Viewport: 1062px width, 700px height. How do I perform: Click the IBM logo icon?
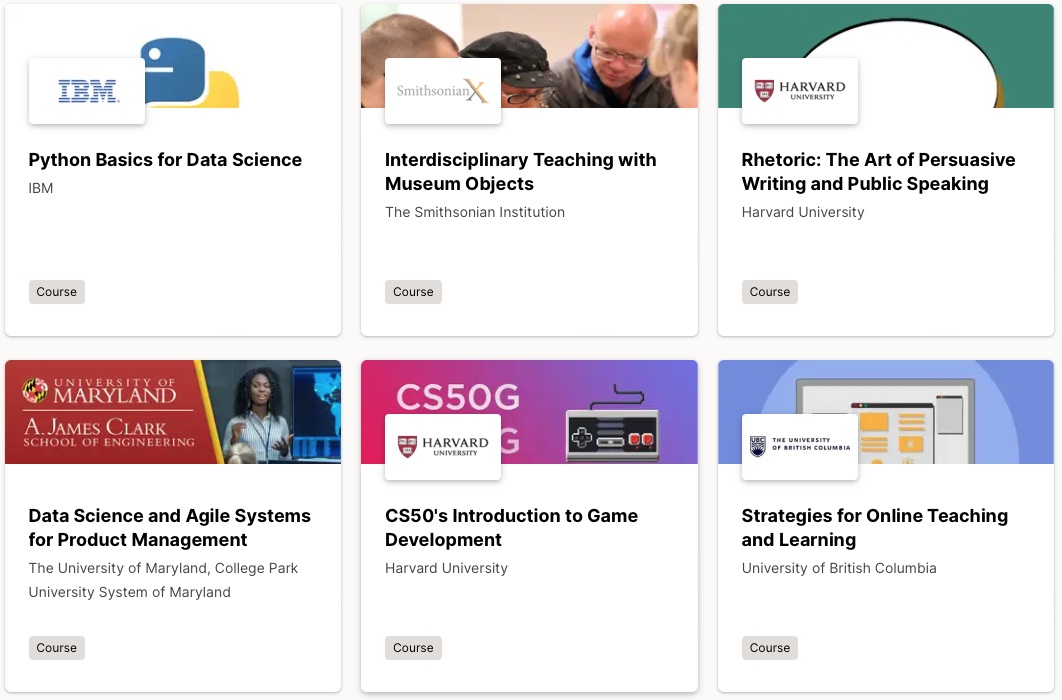pyautogui.click(x=86, y=91)
